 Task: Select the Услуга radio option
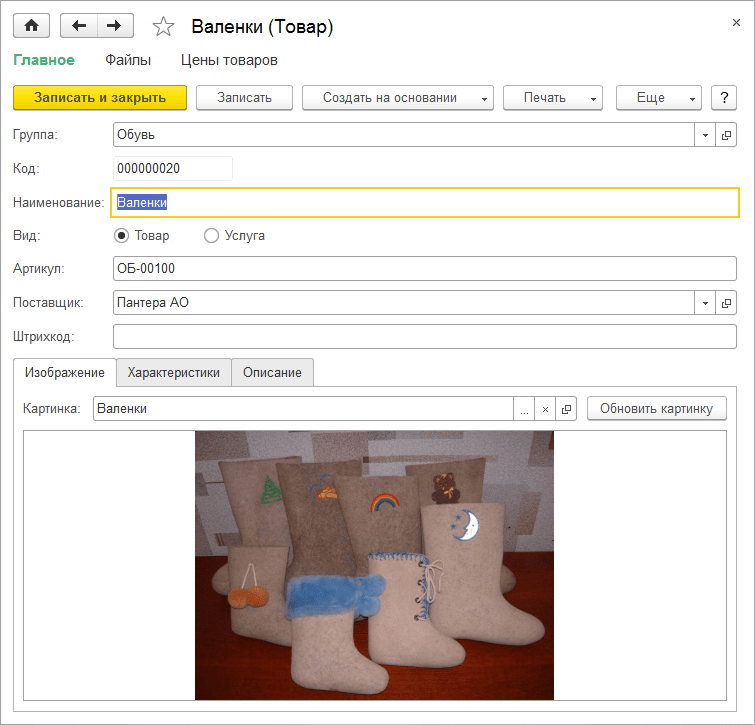pyautogui.click(x=234, y=235)
